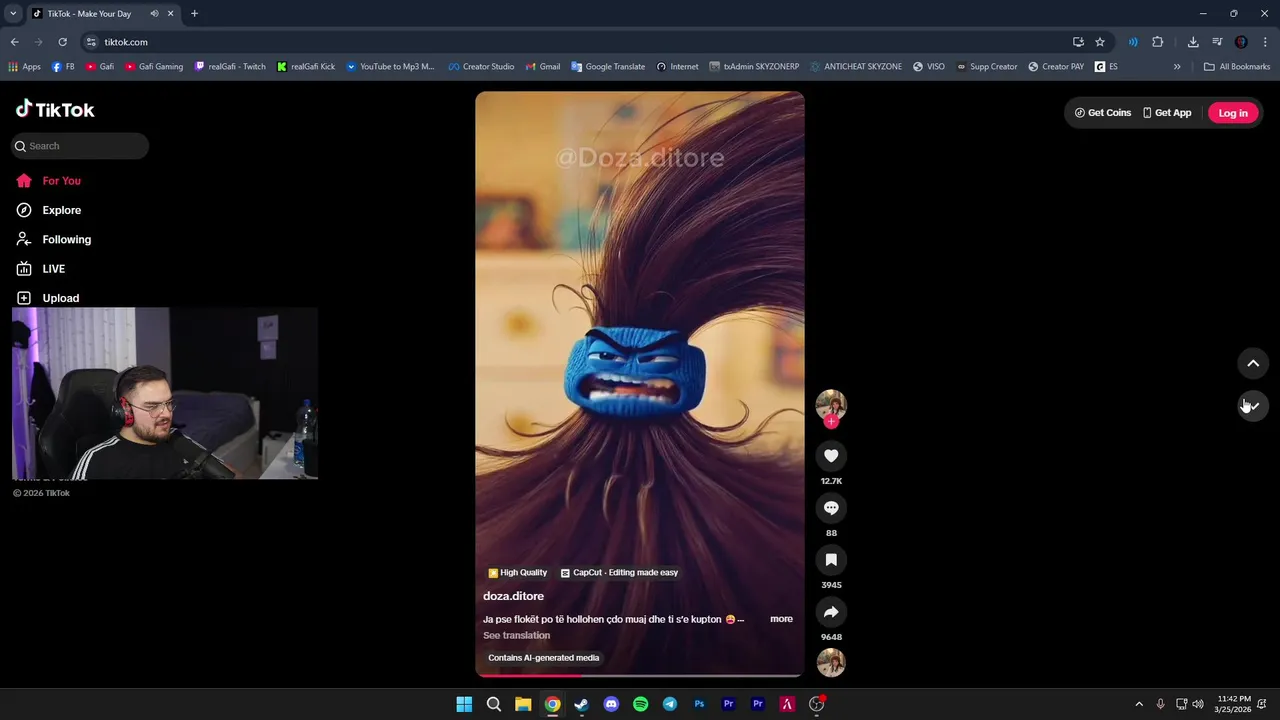The height and width of the screenshot is (720, 1280).
Task: Go back with the browser back arrow
Action: [x=14, y=42]
